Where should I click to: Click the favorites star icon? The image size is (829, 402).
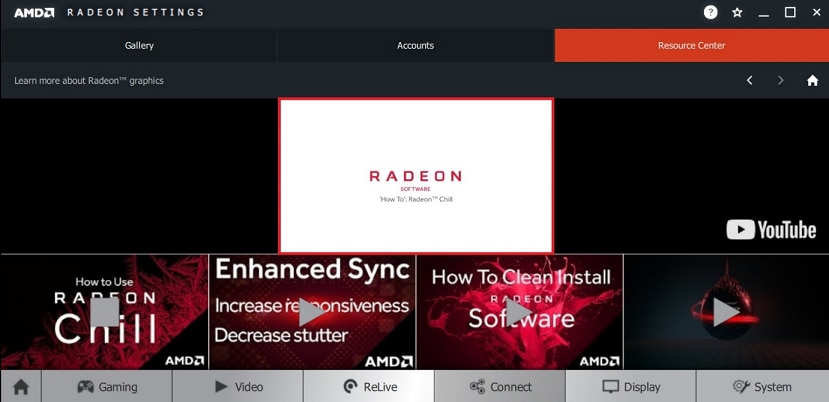pos(737,13)
